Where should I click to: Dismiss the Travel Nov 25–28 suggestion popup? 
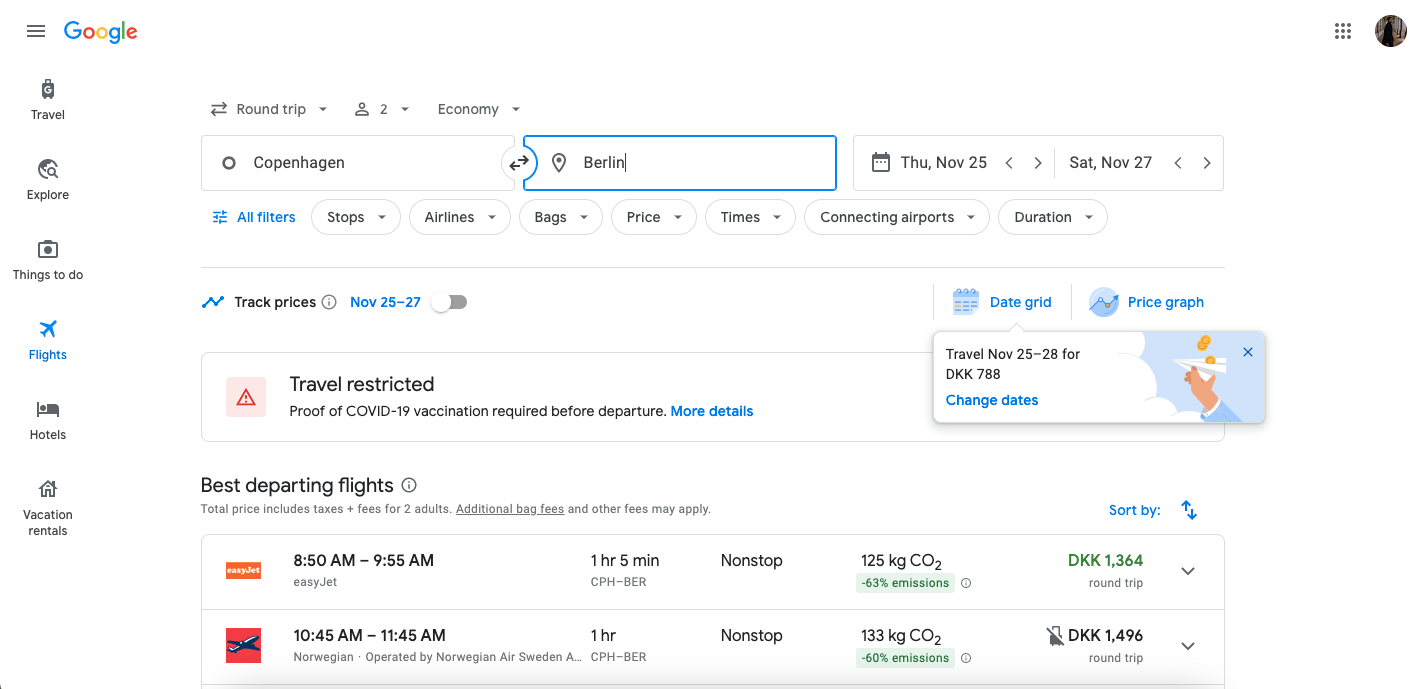click(1247, 352)
